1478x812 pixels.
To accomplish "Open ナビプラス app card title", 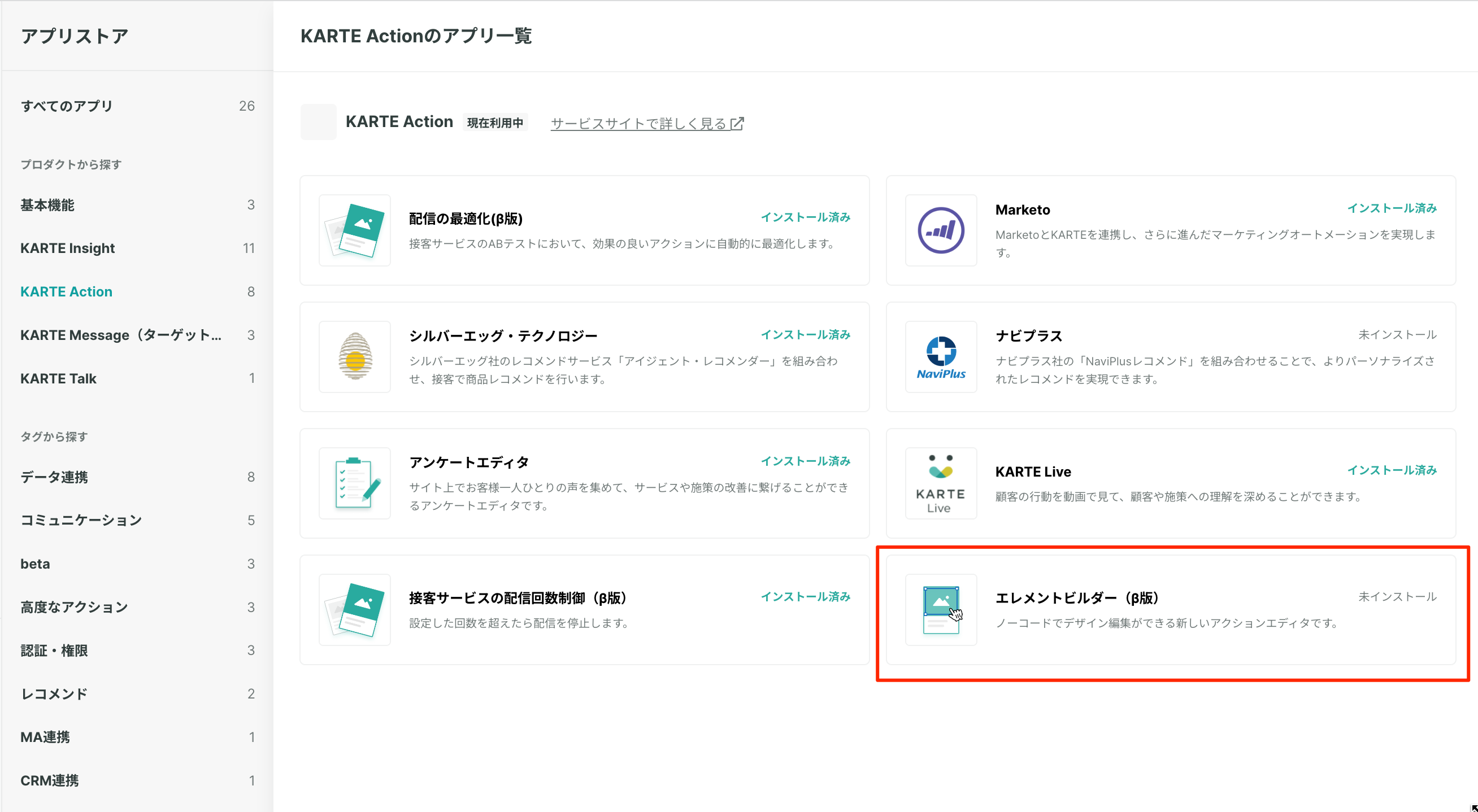I will point(1028,335).
